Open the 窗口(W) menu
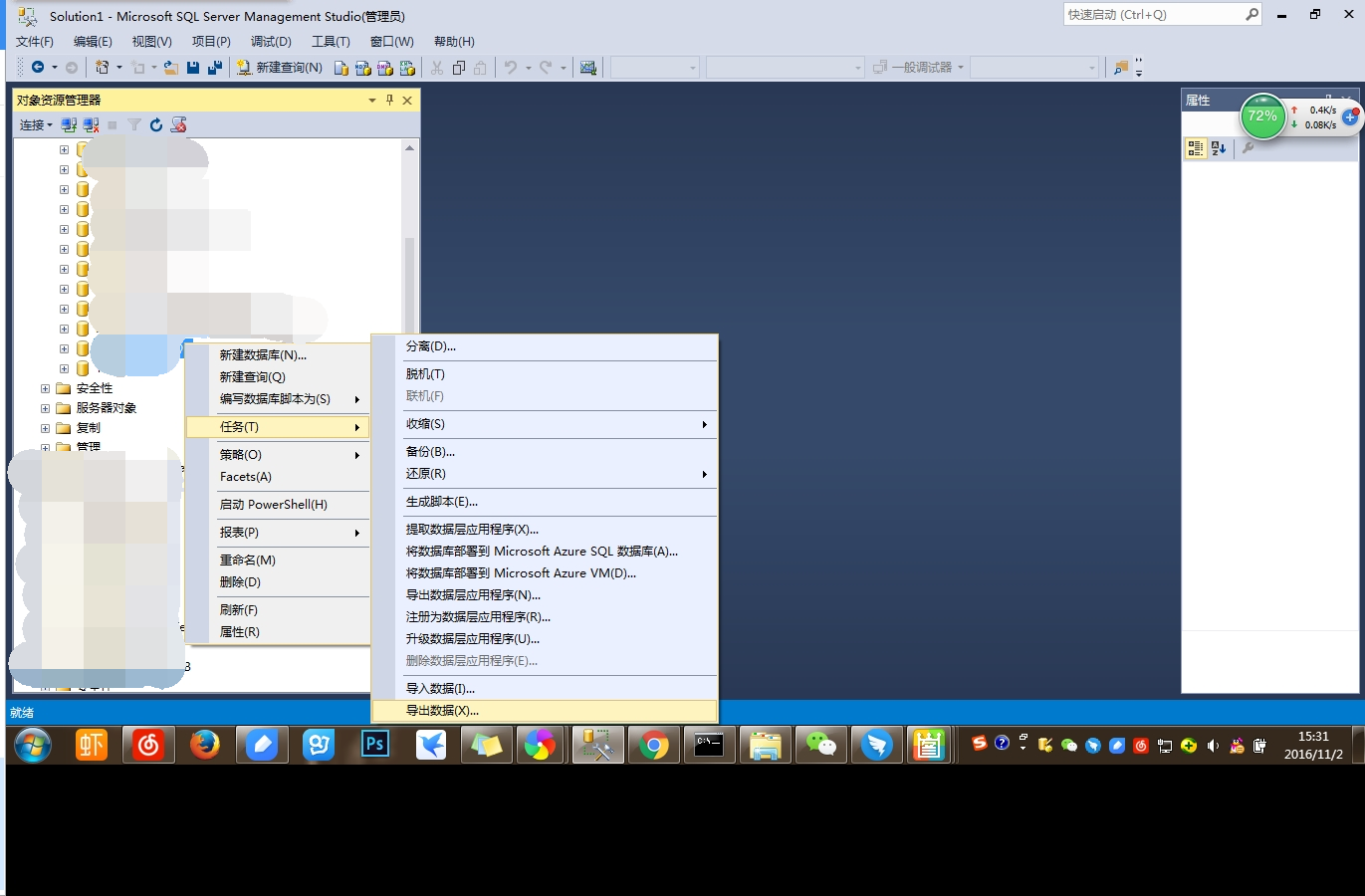The height and width of the screenshot is (896, 1365). click(x=391, y=42)
